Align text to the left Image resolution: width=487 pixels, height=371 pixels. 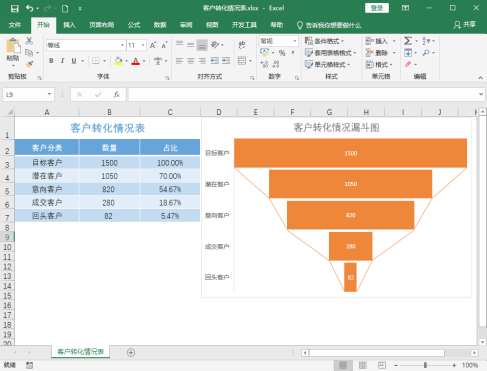point(179,61)
